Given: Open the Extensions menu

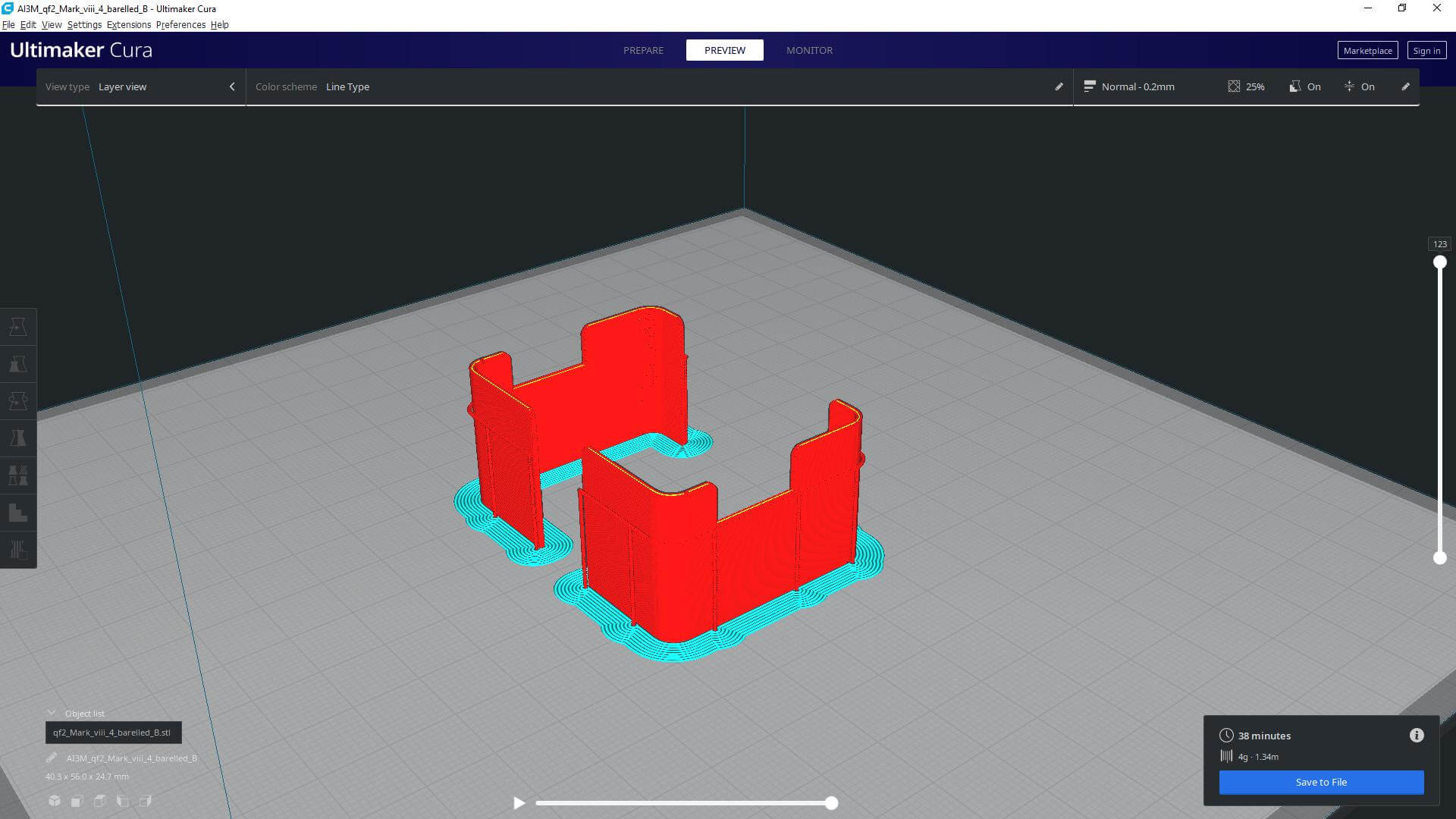Looking at the screenshot, I should tap(128, 24).
